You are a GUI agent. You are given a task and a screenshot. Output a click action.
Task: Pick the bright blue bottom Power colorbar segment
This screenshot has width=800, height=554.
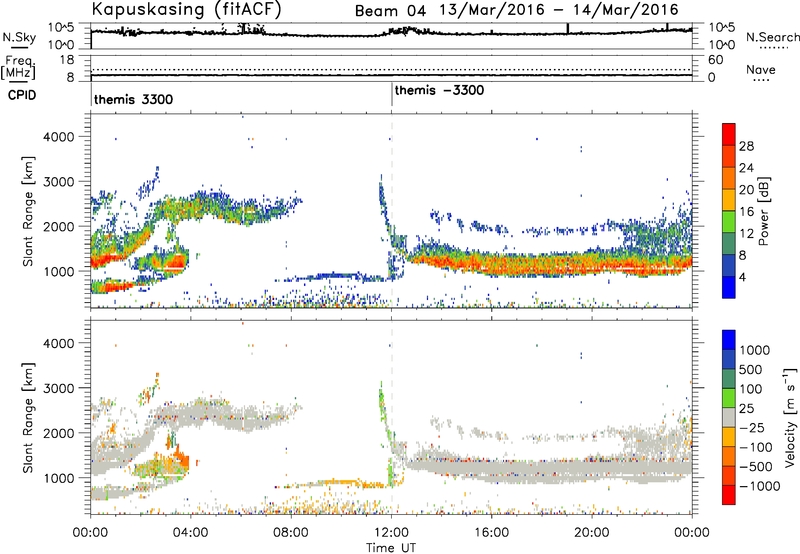(x=729, y=287)
